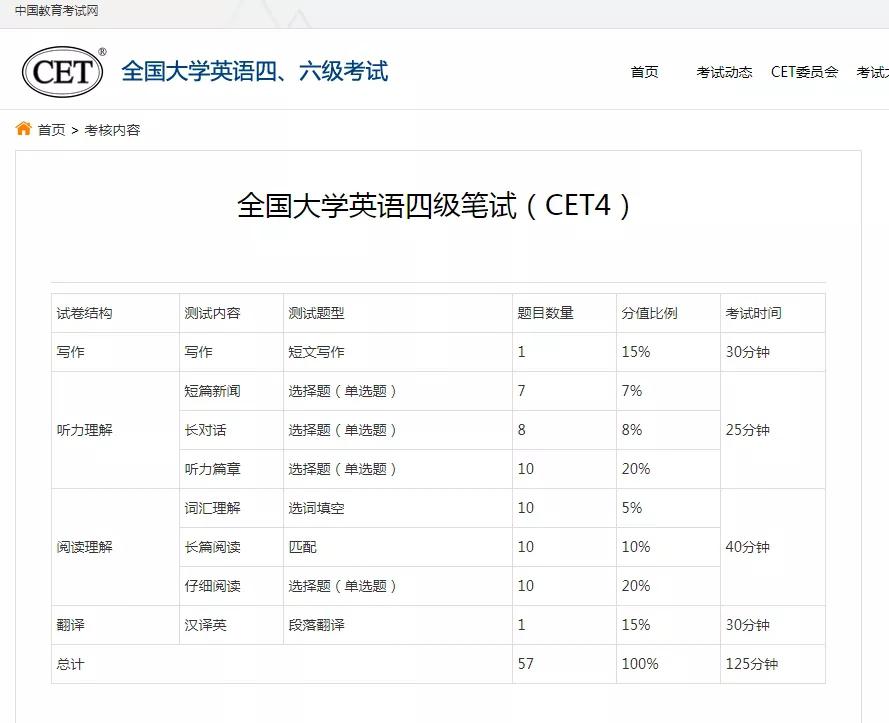Go to the CET委员会 menu item
This screenshot has width=889, height=723.
pos(804,72)
